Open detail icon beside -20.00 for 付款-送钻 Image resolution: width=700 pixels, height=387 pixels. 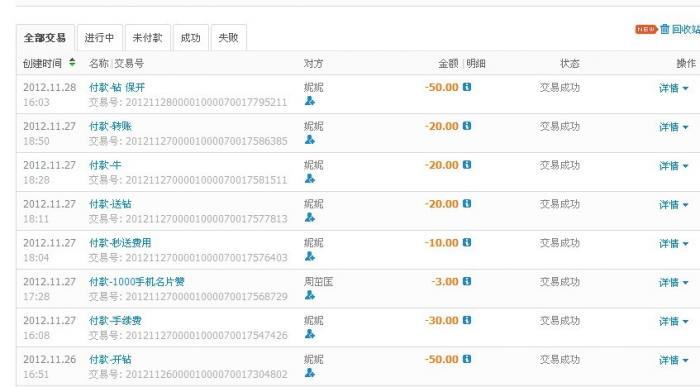pyautogui.click(x=467, y=204)
